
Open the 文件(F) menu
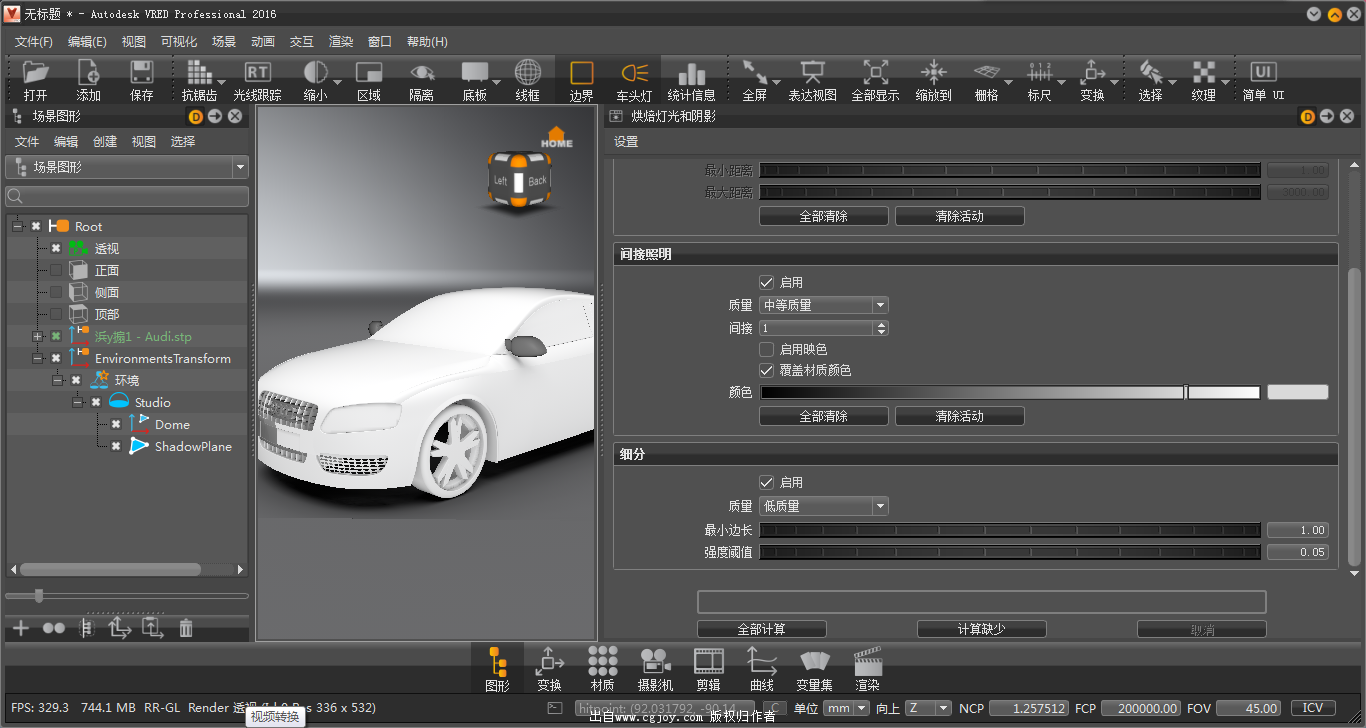coord(33,42)
